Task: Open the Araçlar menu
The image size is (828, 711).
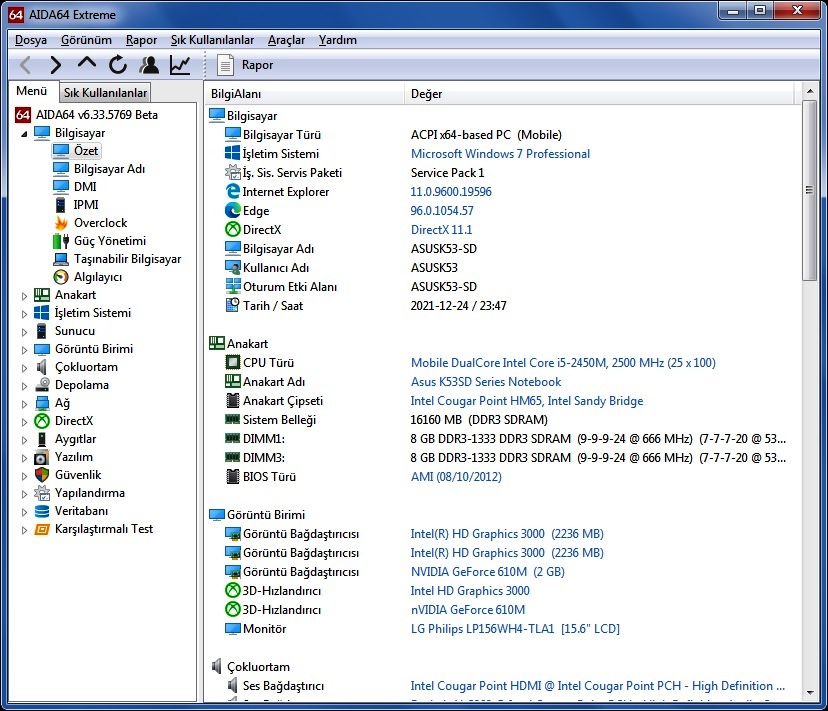Action: coord(286,40)
